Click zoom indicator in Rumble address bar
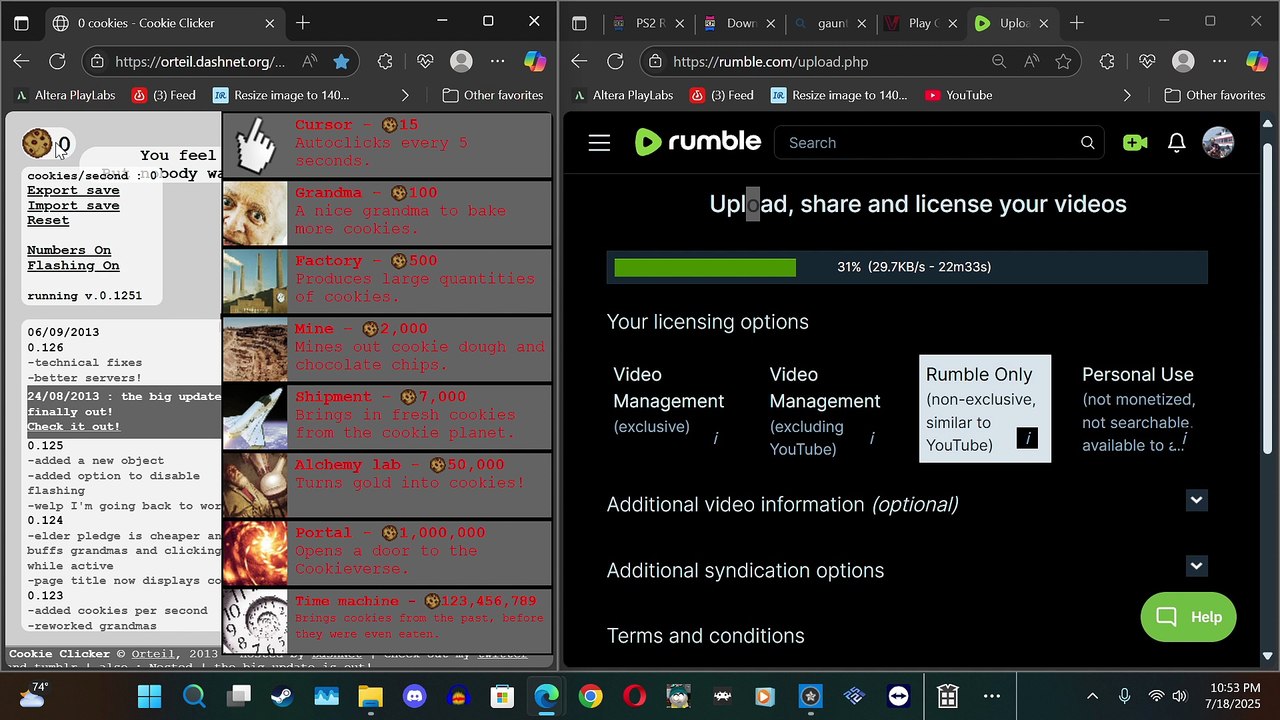This screenshot has width=1280, height=720. tap(998, 61)
